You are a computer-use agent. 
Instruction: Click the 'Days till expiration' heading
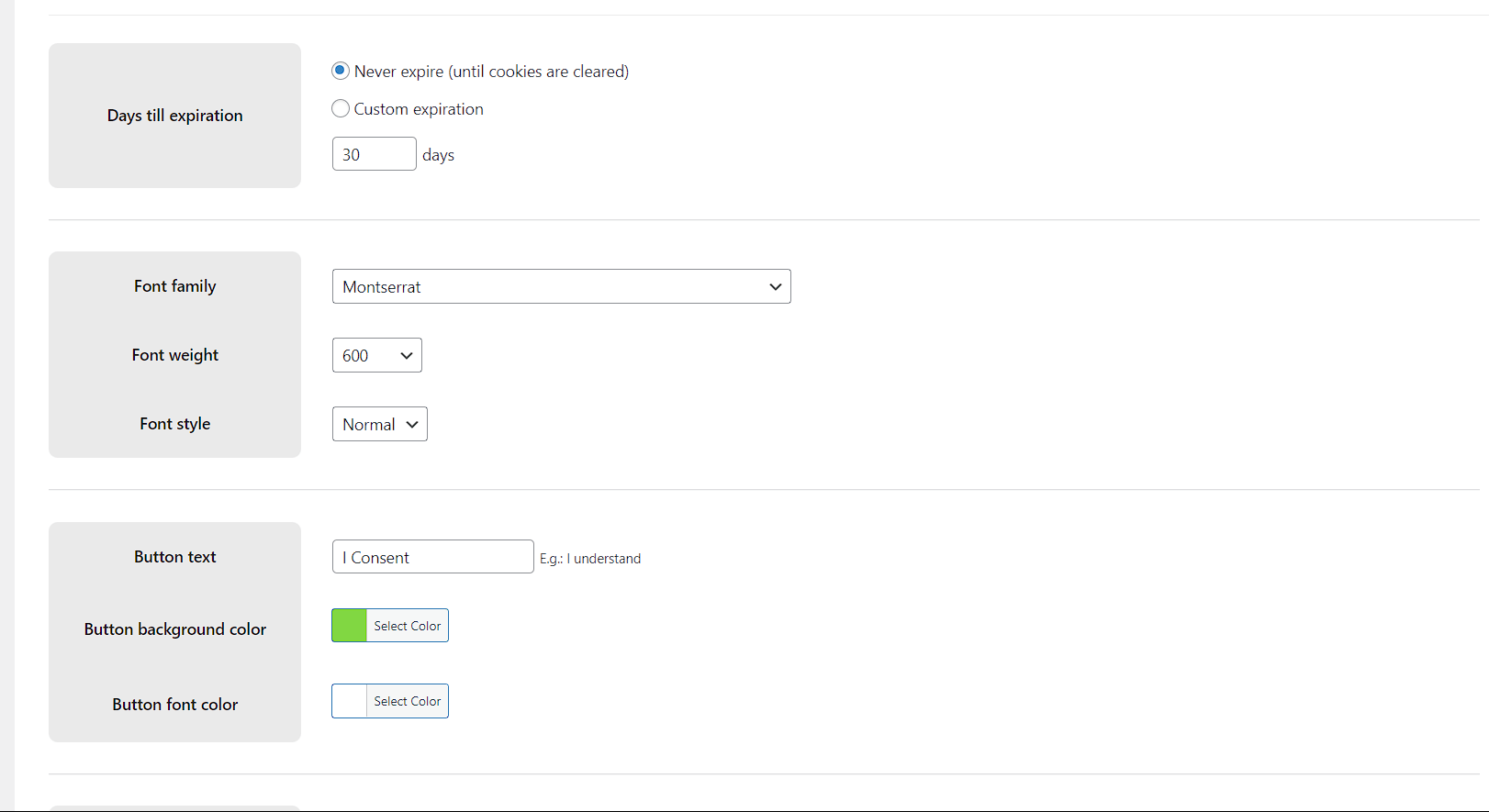pyautogui.click(x=174, y=116)
